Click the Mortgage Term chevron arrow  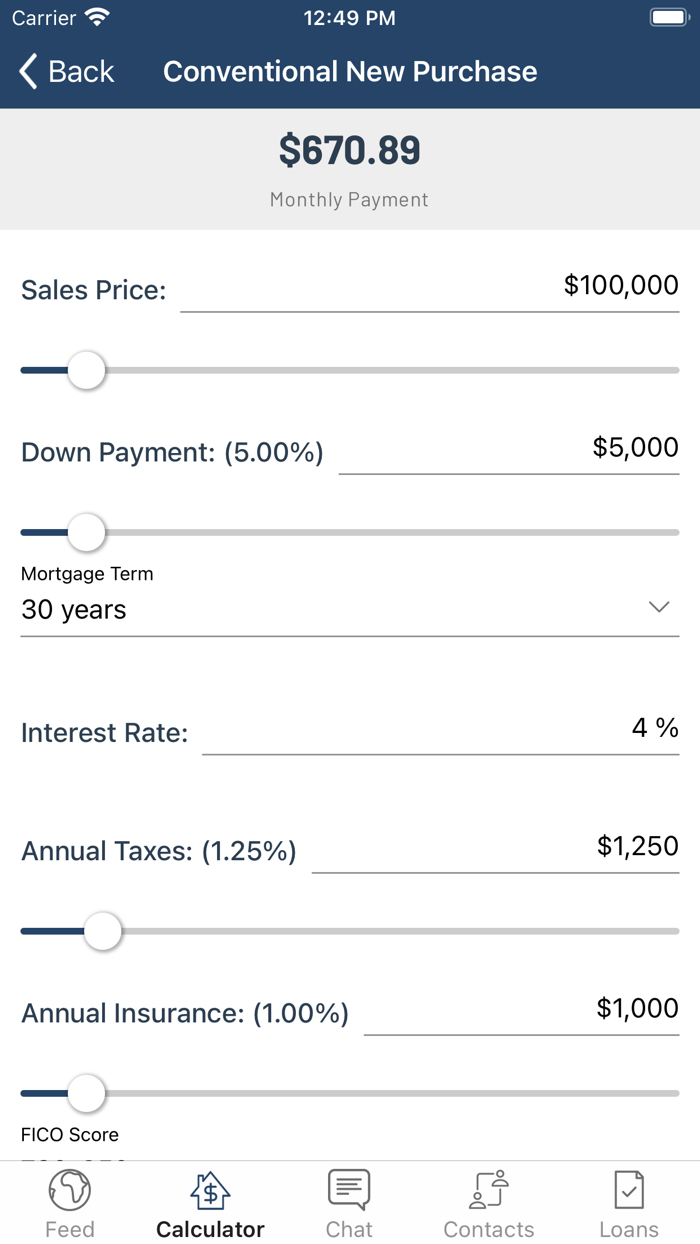pyautogui.click(x=658, y=606)
